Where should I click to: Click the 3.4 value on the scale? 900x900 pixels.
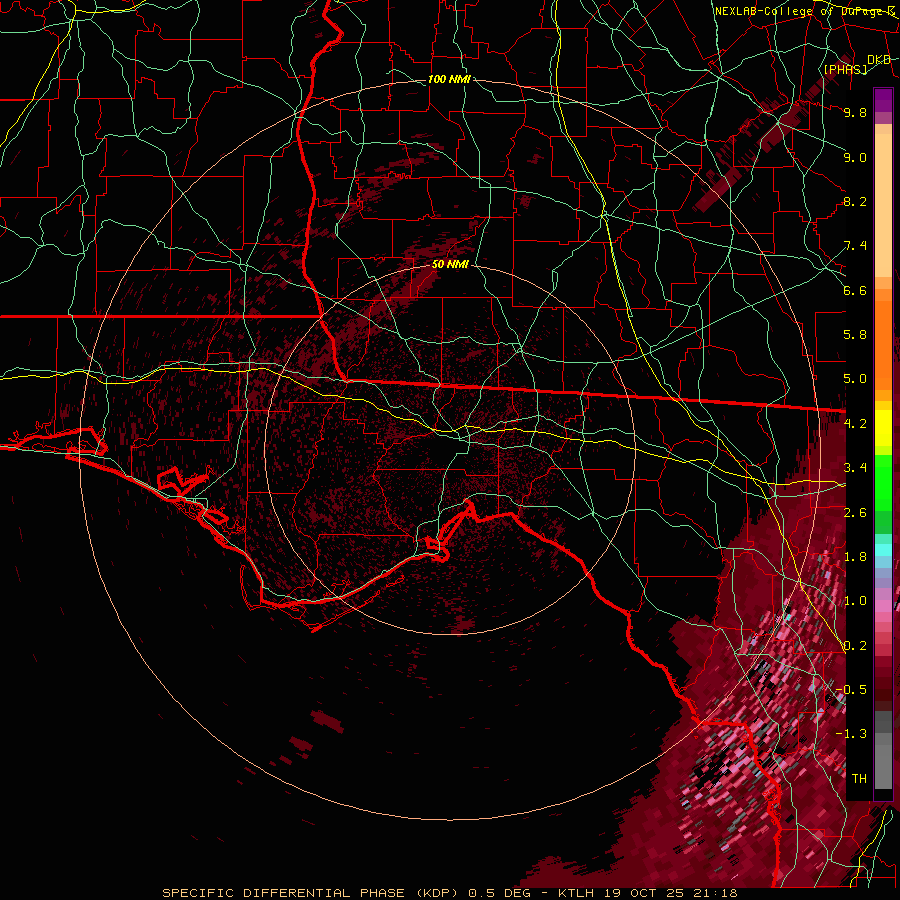pyautogui.click(x=855, y=468)
